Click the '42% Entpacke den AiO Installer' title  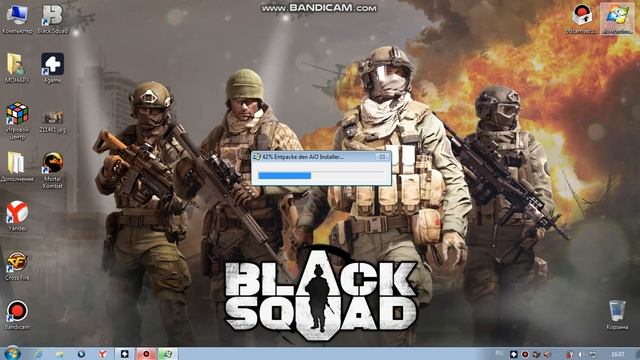(303, 157)
